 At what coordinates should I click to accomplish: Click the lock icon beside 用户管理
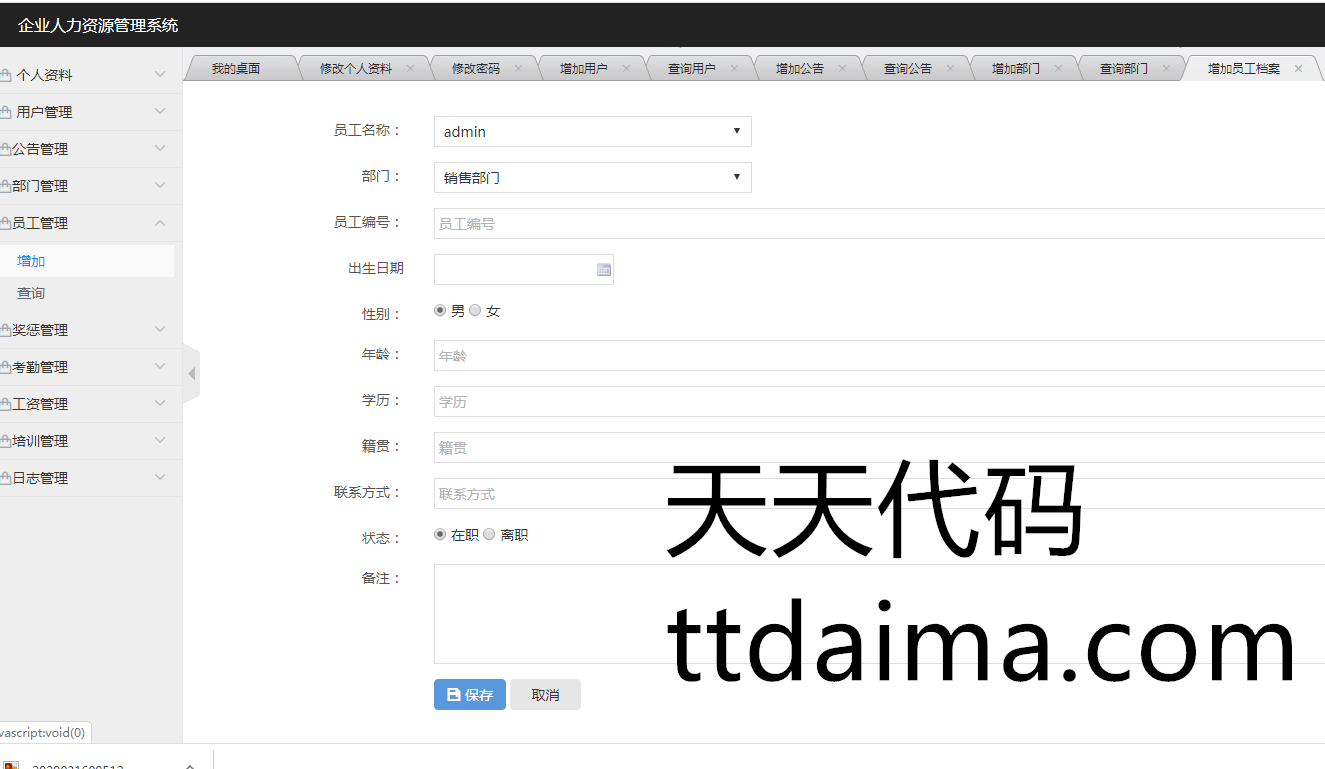(6, 112)
